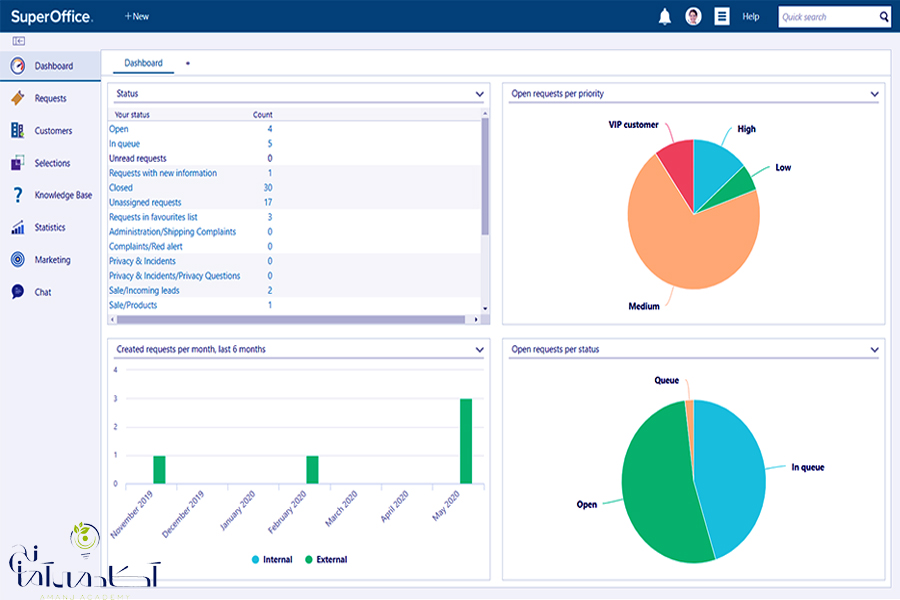Open the user profile avatar

(x=693, y=17)
